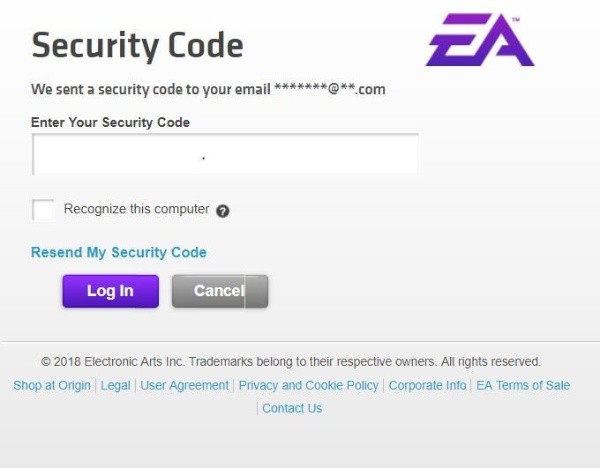Viewport: 600px width, 468px height.
Task: Open Privacy and Cookie Policy
Action: click(x=309, y=385)
